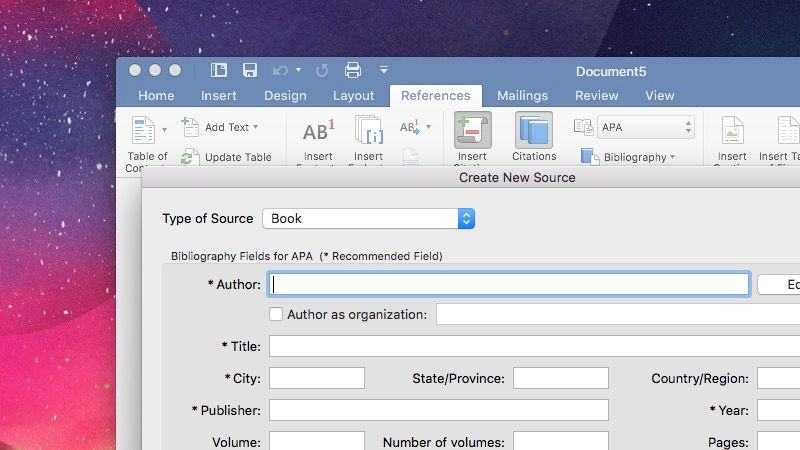800x450 pixels.
Task: Click the Insert Endnote icon
Action: 368,133
